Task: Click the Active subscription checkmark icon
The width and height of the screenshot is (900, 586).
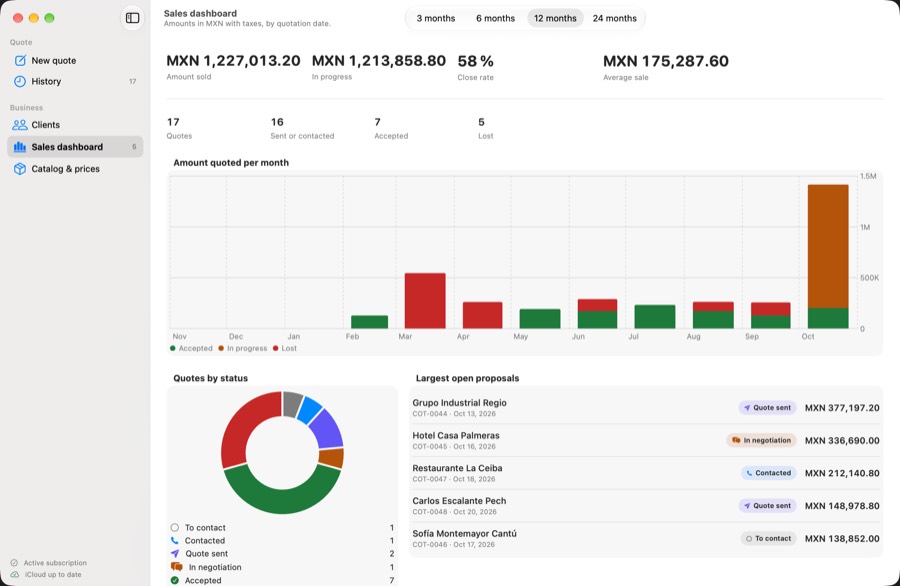Action: (14, 563)
